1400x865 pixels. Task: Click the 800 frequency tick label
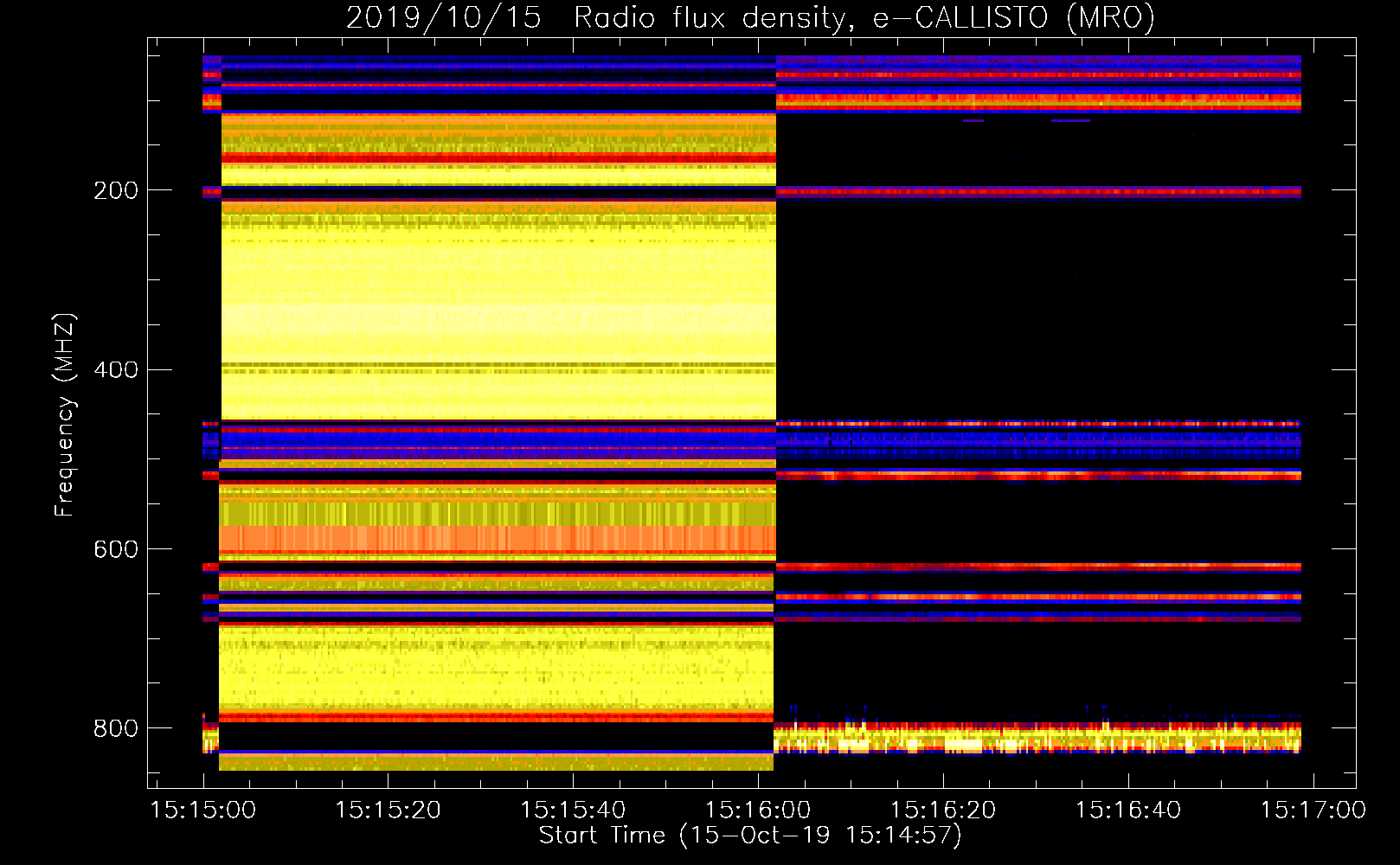[x=116, y=728]
